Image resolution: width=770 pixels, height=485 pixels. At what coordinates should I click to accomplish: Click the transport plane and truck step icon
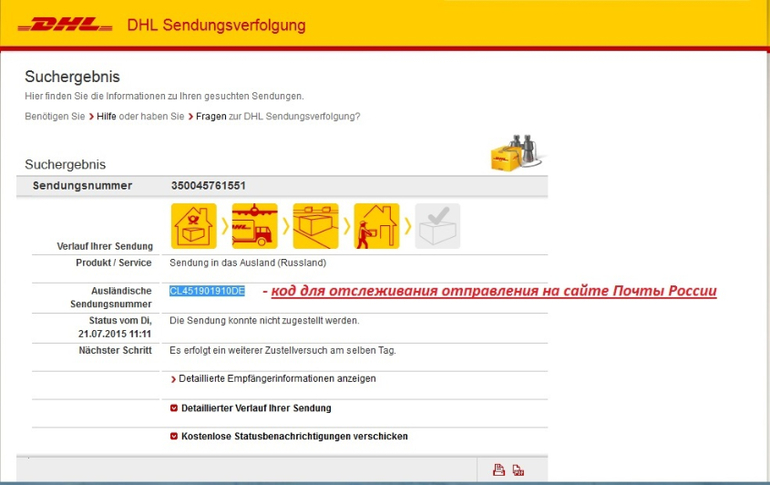coord(254,226)
